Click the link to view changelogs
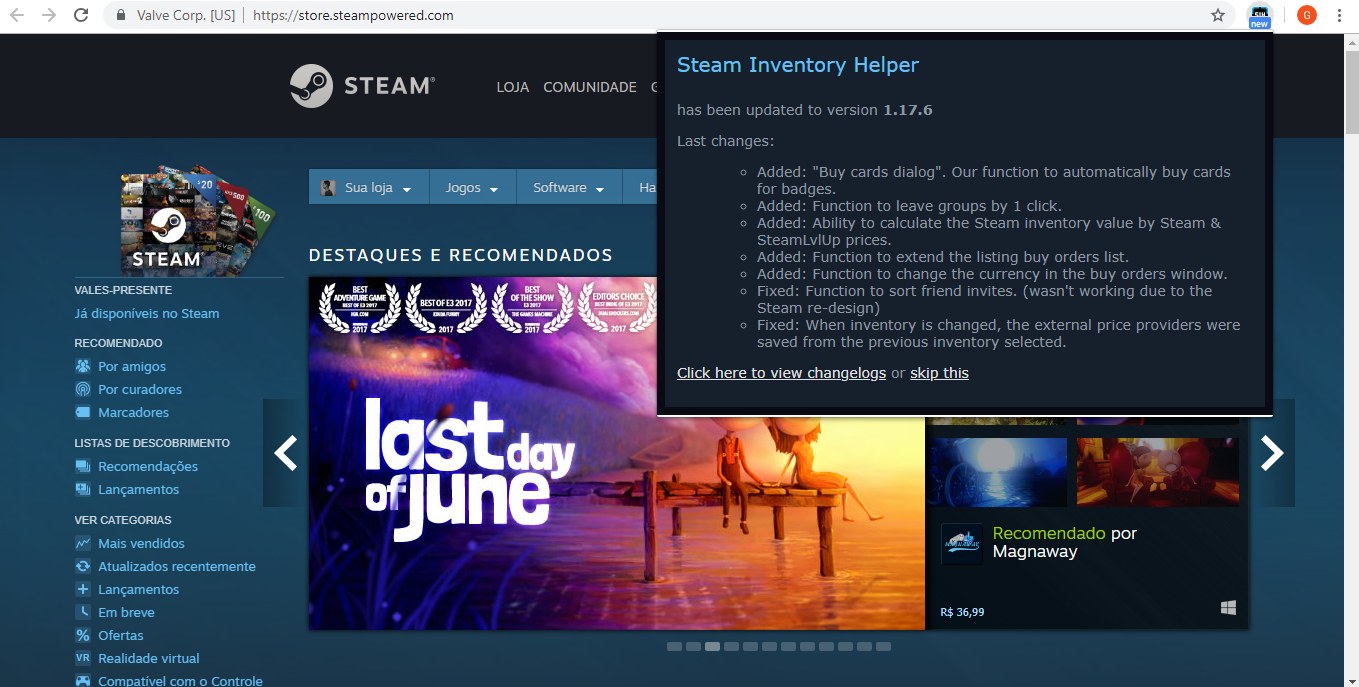 tap(781, 373)
